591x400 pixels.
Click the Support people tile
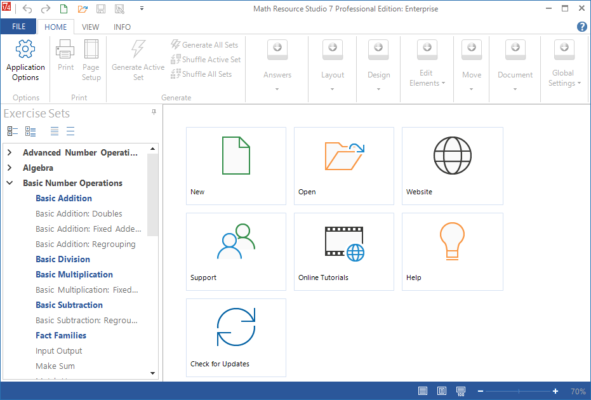coord(236,251)
